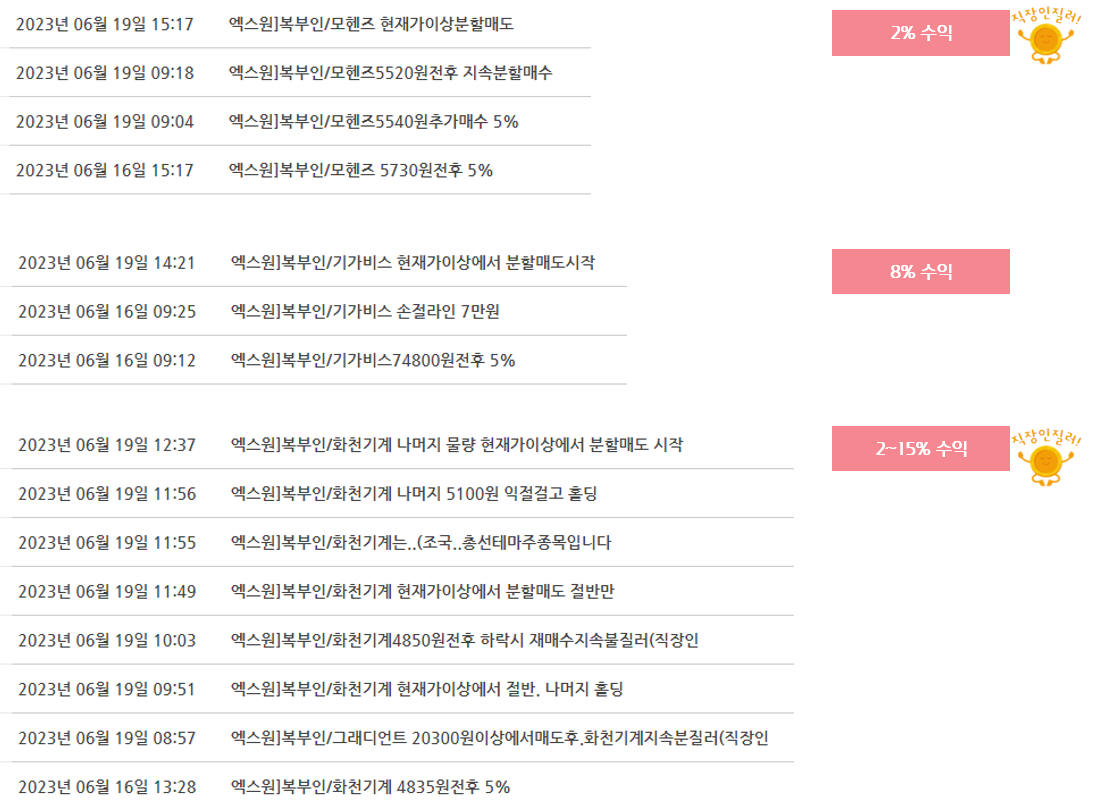Open 화천기계 분할매도 절반만 message
The width and height of the screenshot is (1098, 803).
(x=422, y=592)
